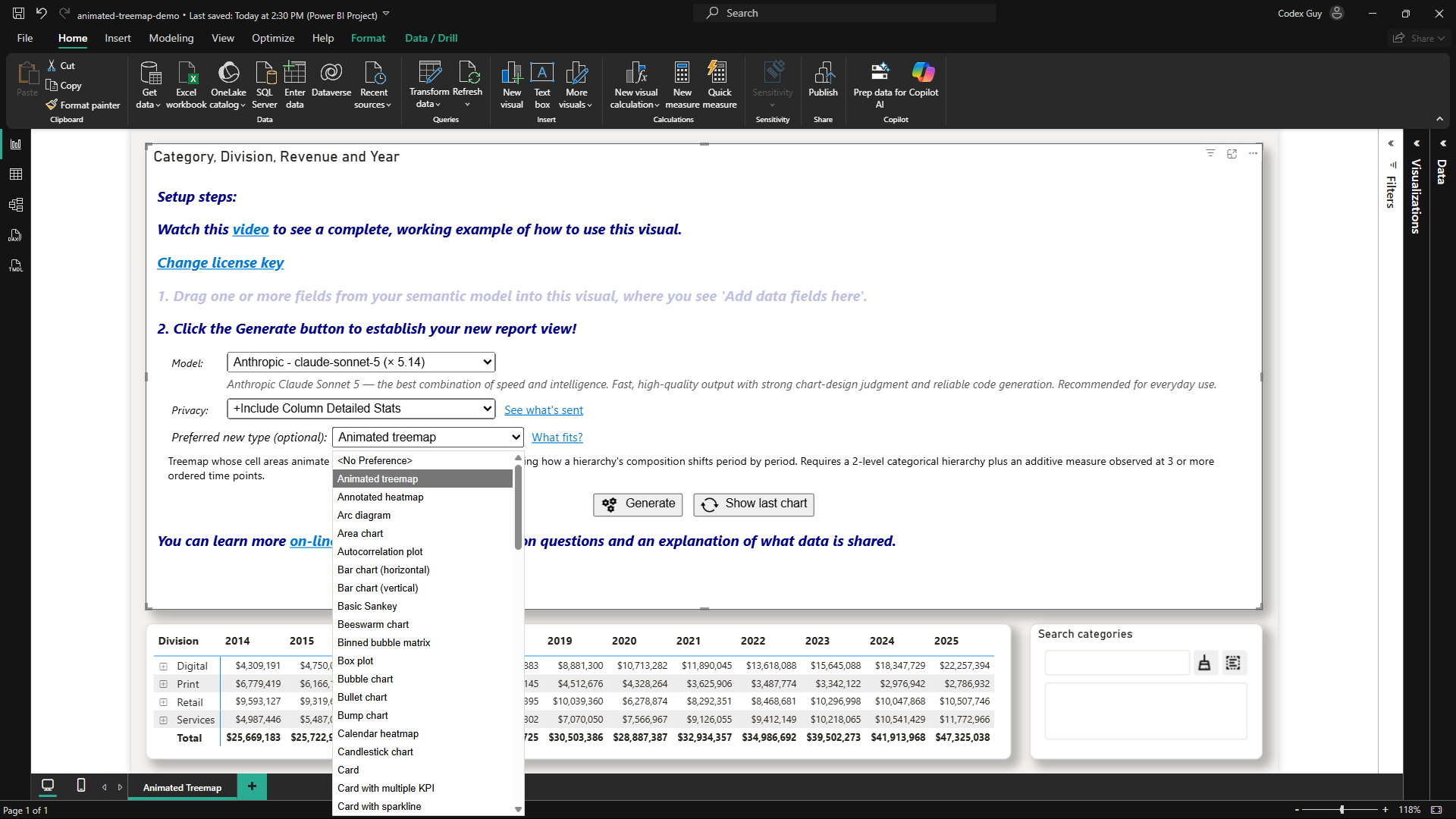Open DAX query view in sidebar
The height and width of the screenshot is (819, 1456).
click(16, 235)
